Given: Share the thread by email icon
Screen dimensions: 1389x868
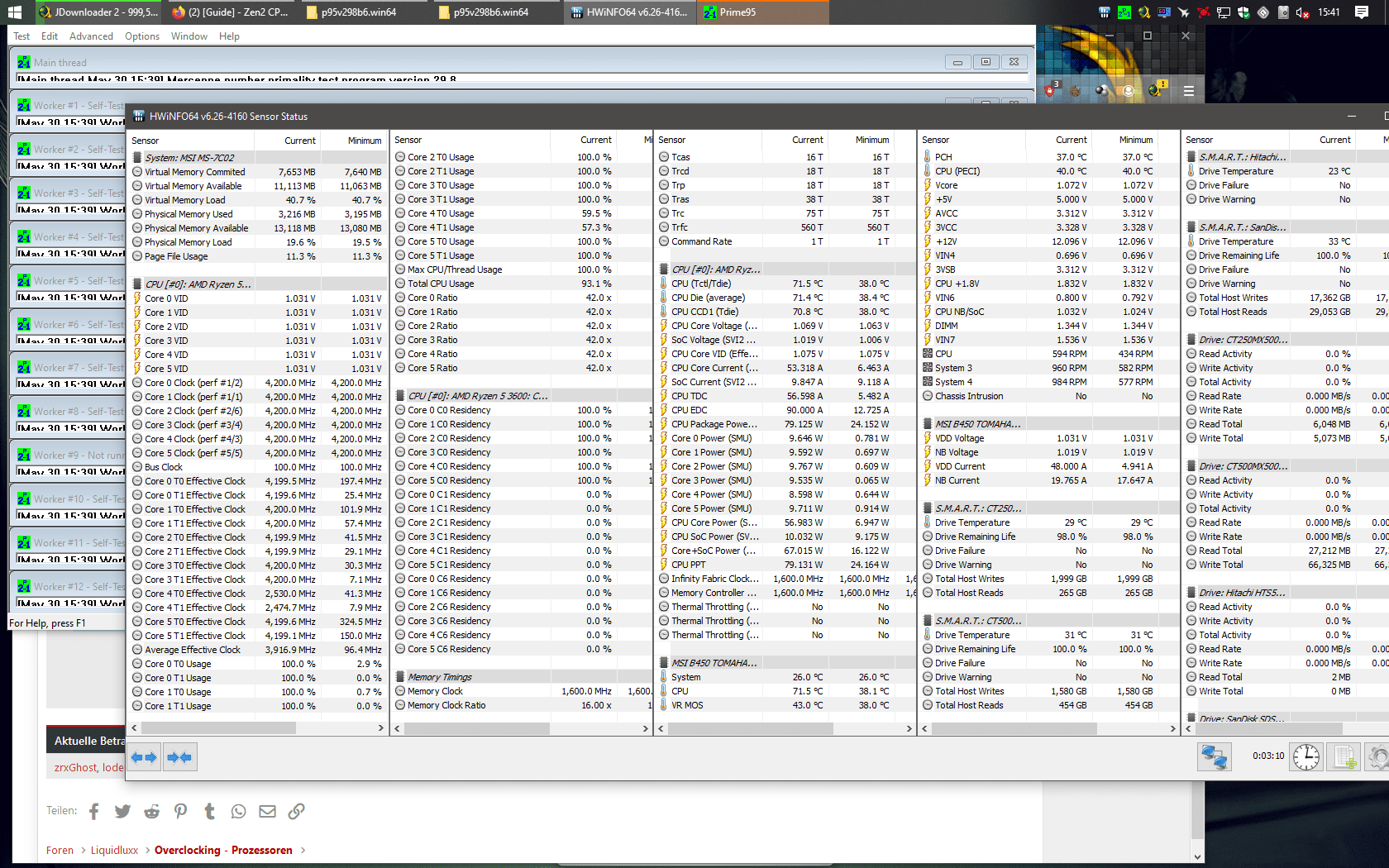Looking at the screenshot, I should click(267, 812).
